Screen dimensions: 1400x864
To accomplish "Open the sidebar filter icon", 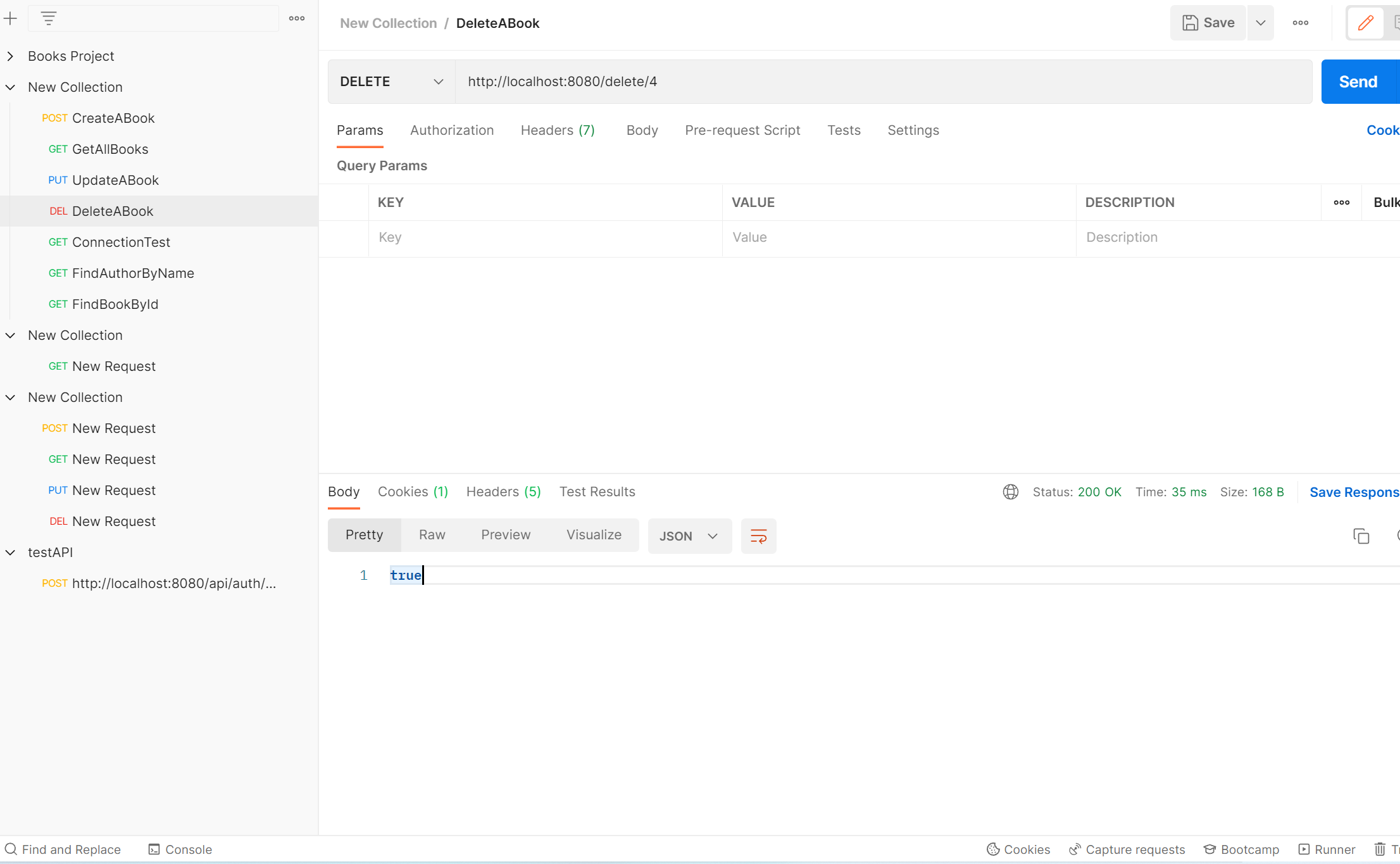I will coord(48,18).
